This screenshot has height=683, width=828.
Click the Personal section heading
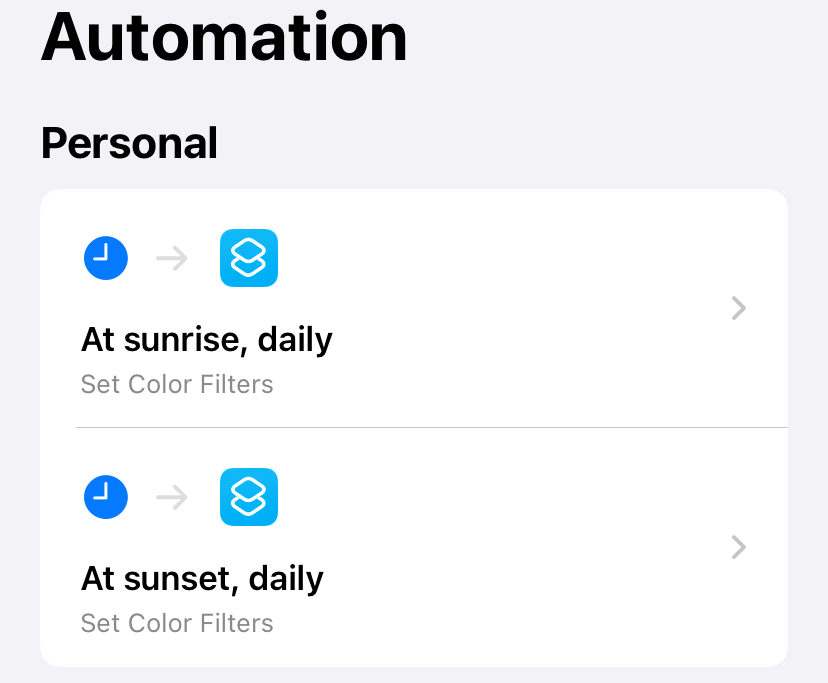(129, 143)
